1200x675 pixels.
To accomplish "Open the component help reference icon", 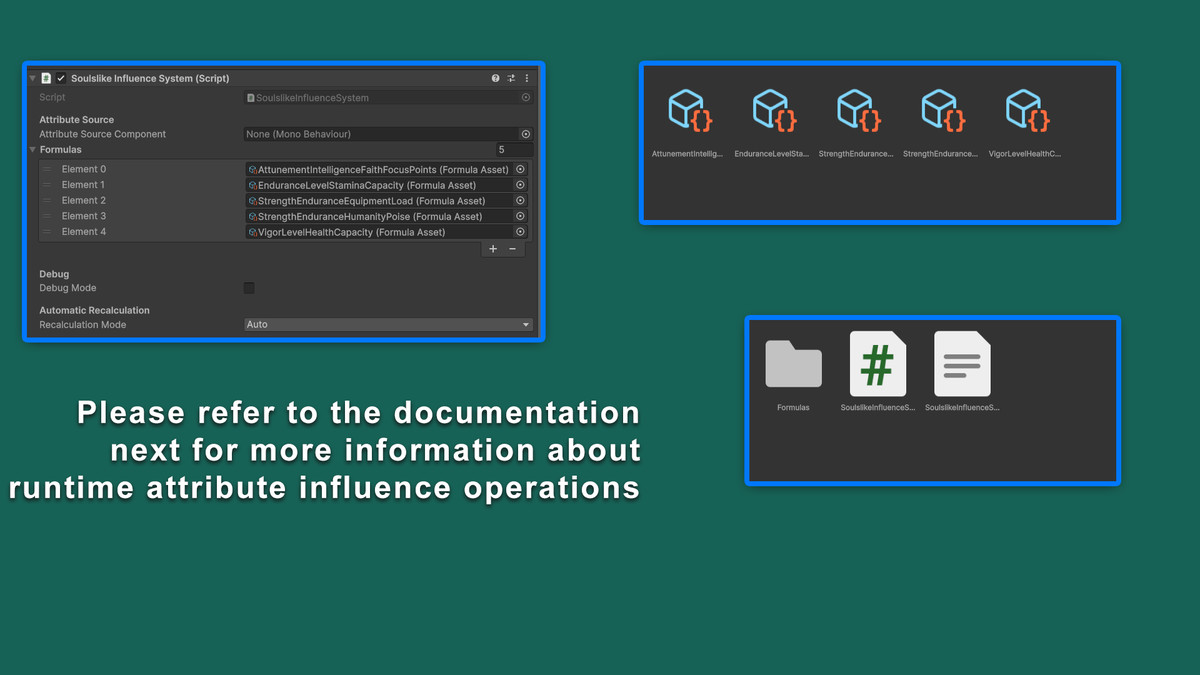I will pyautogui.click(x=495, y=78).
